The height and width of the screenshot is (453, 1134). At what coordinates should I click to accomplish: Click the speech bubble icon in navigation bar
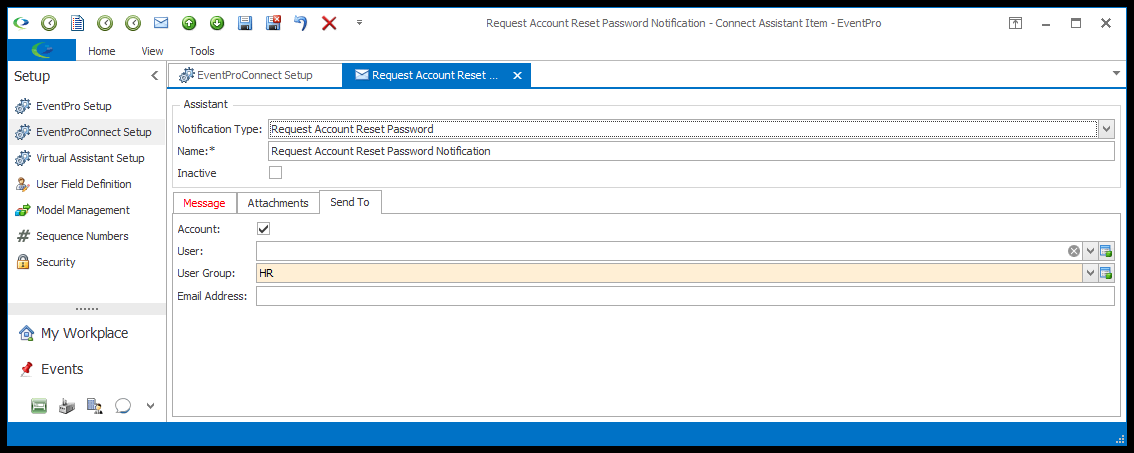pyautogui.click(x=123, y=406)
